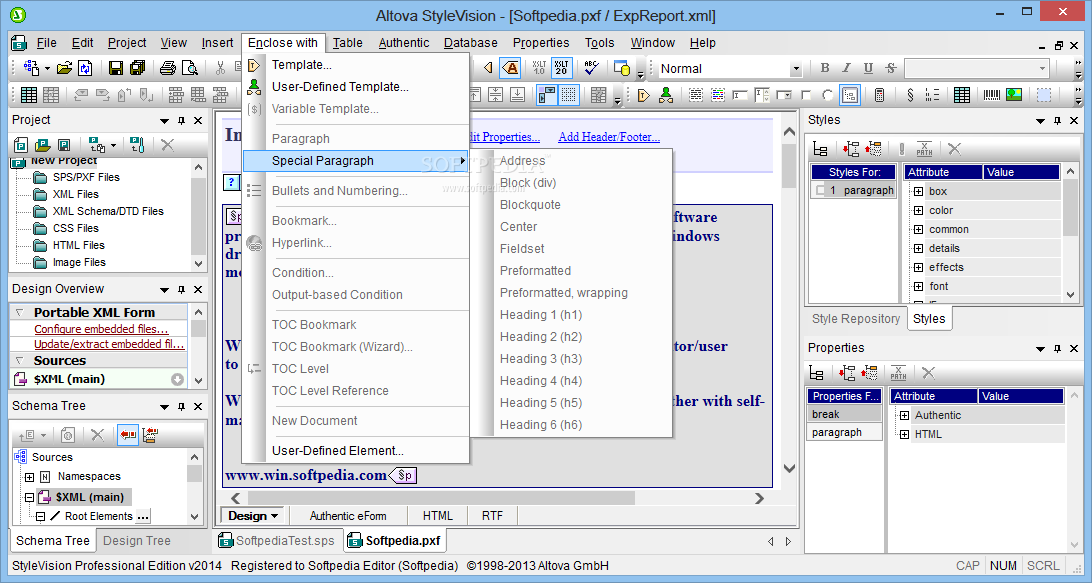Screen dimensions: 1092x583
Task: Open a design file with the folder icon
Action: pyautogui.click(x=64, y=68)
